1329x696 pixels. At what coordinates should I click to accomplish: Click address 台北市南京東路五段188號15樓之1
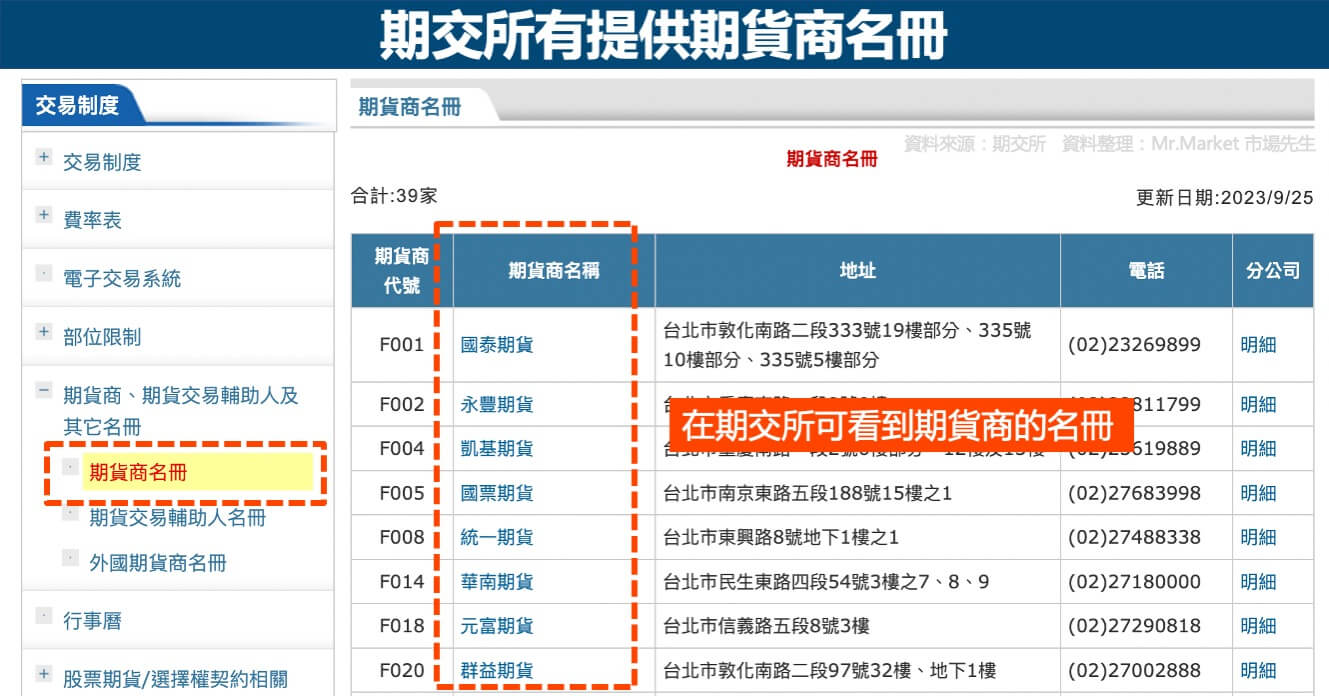point(808,493)
